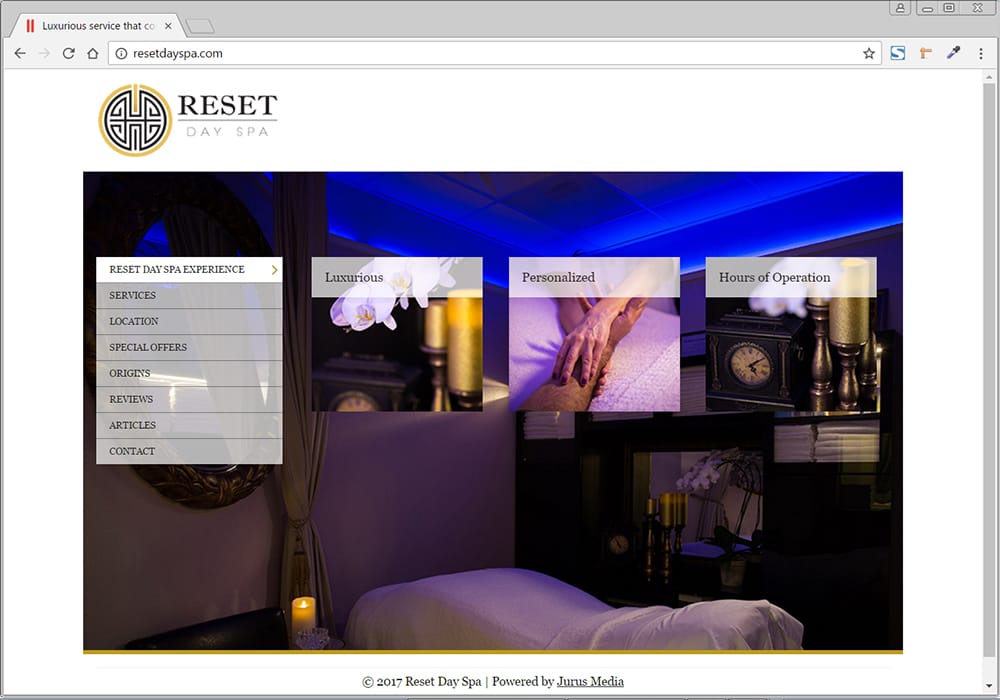
Task: Close the browser window
Action: [977, 8]
